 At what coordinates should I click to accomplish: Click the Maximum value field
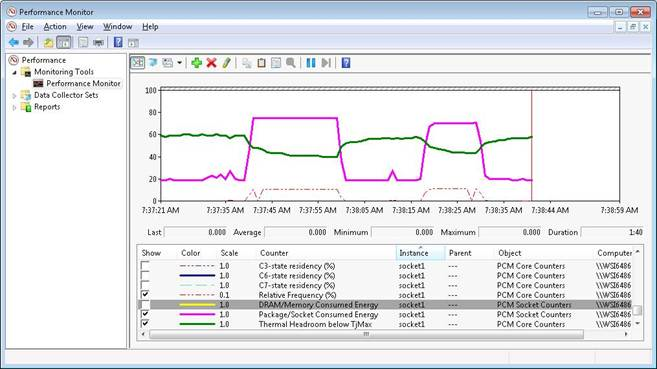(x=510, y=232)
